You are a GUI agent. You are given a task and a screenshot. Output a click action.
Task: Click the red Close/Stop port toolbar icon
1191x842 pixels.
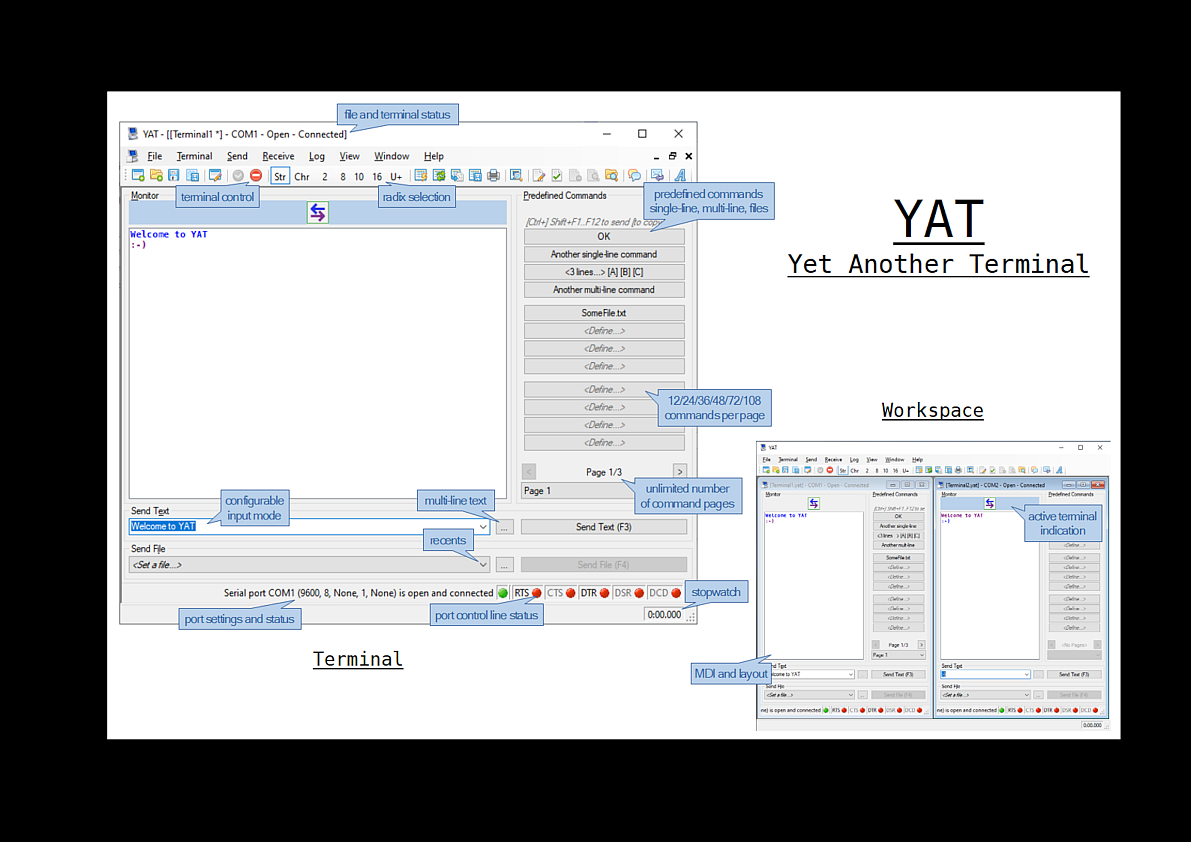click(x=256, y=176)
